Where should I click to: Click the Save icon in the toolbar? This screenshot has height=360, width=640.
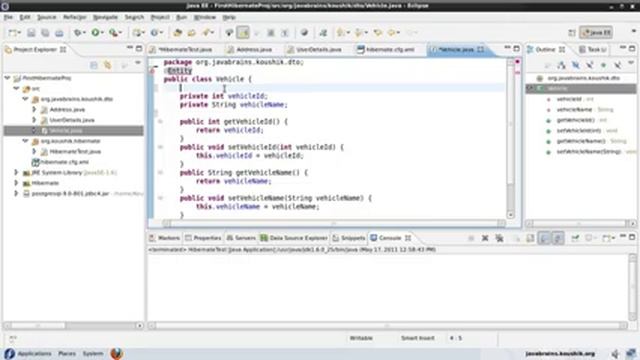coord(31,33)
